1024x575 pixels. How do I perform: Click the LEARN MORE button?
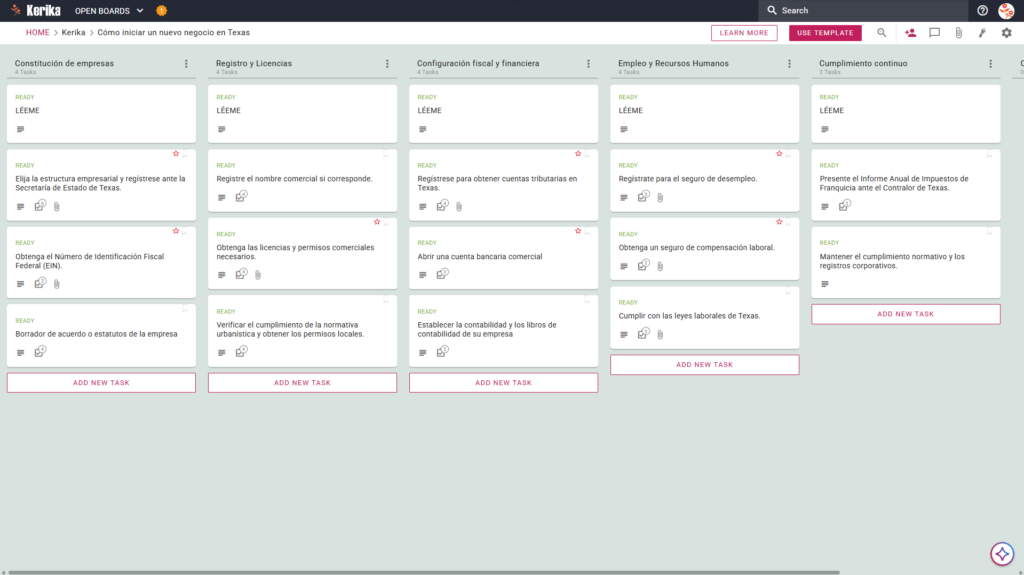[744, 33]
